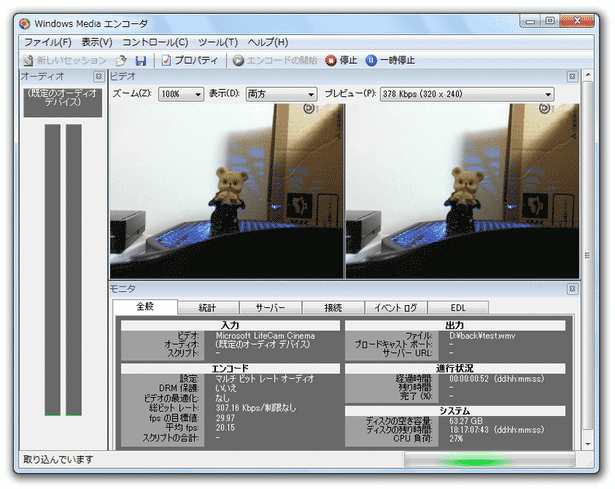The image size is (615, 489).
Task: Click the left audio level meter
Action: [x=53, y=270]
